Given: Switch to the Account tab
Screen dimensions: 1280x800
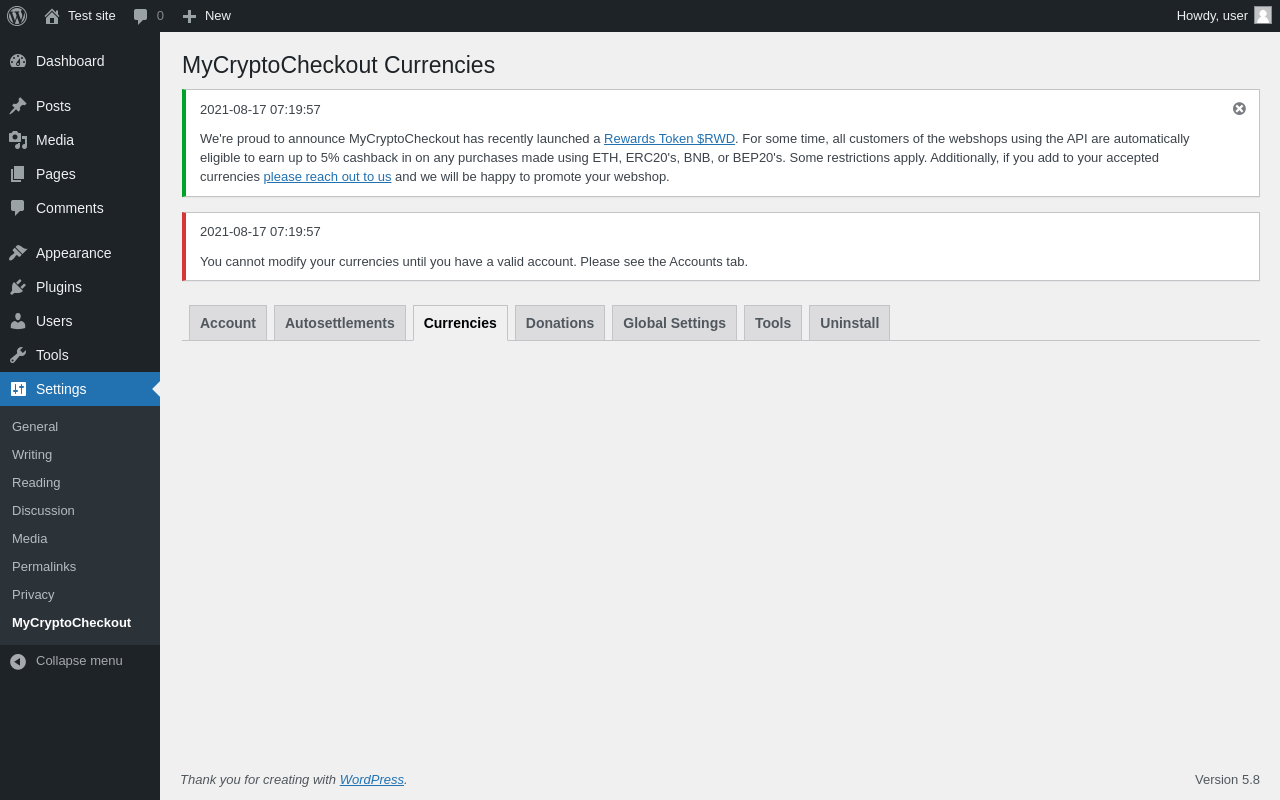Looking at the screenshot, I should [228, 323].
